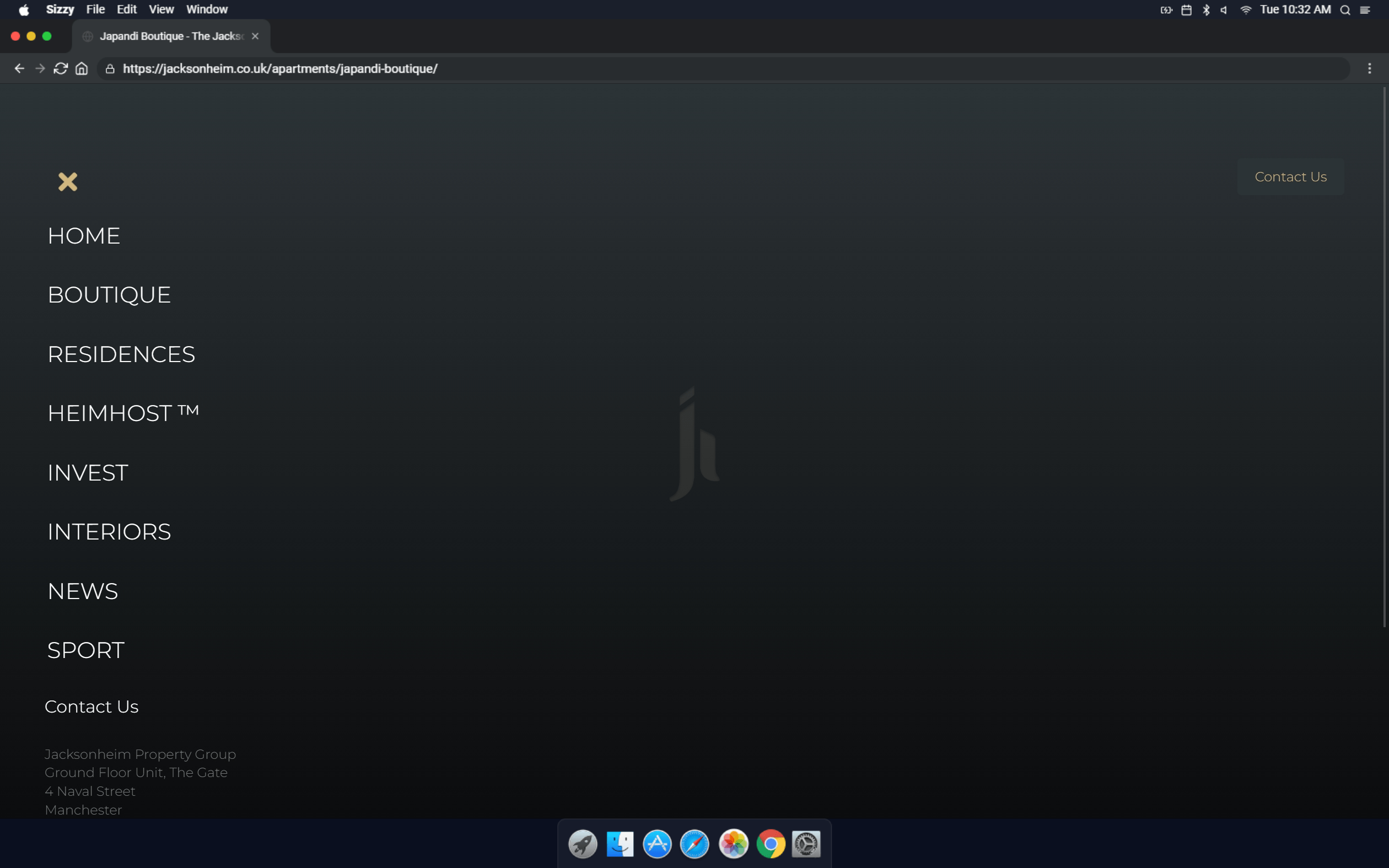This screenshot has height=868, width=1389.
Task: Open the three-dot browser options menu
Action: tap(1369, 69)
